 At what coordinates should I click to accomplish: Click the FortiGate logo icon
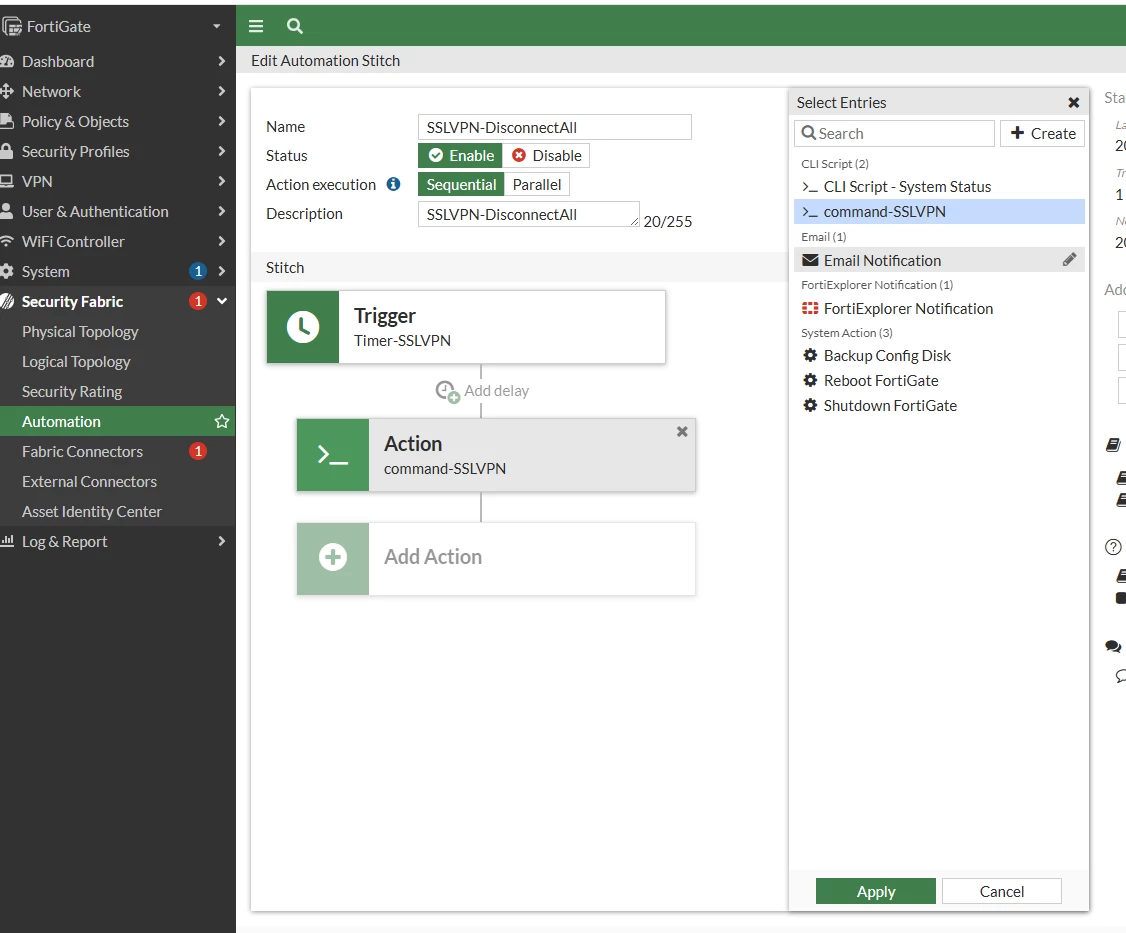point(11,27)
